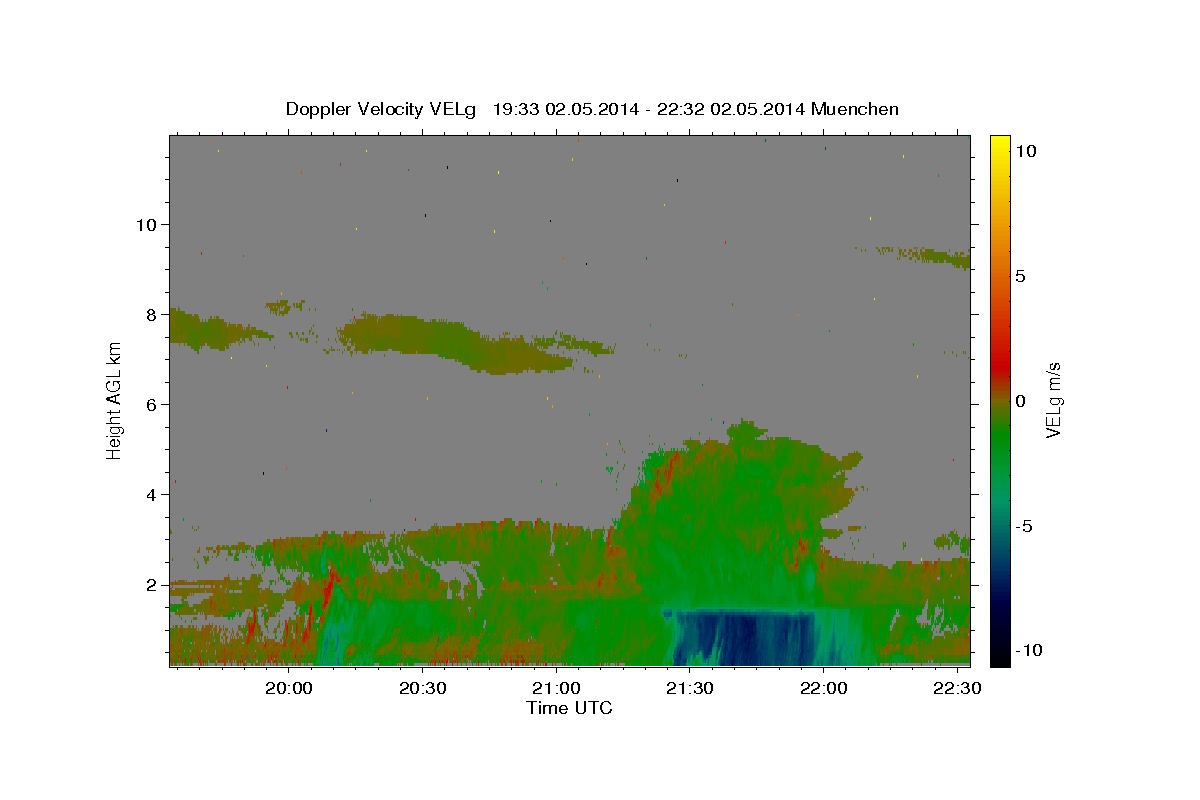Click the height axis label 8
The height and width of the screenshot is (800, 1200).
pos(151,315)
